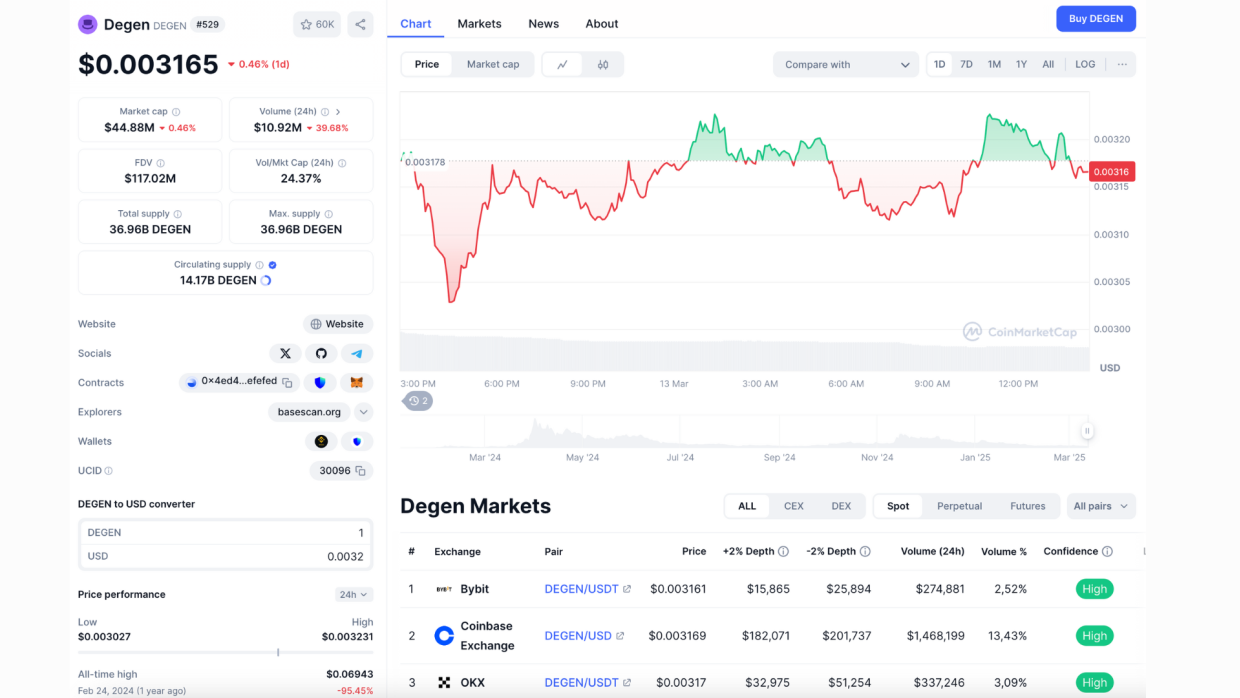Show Market cap info tooltip icon
The image size is (1240, 698).
176,112
